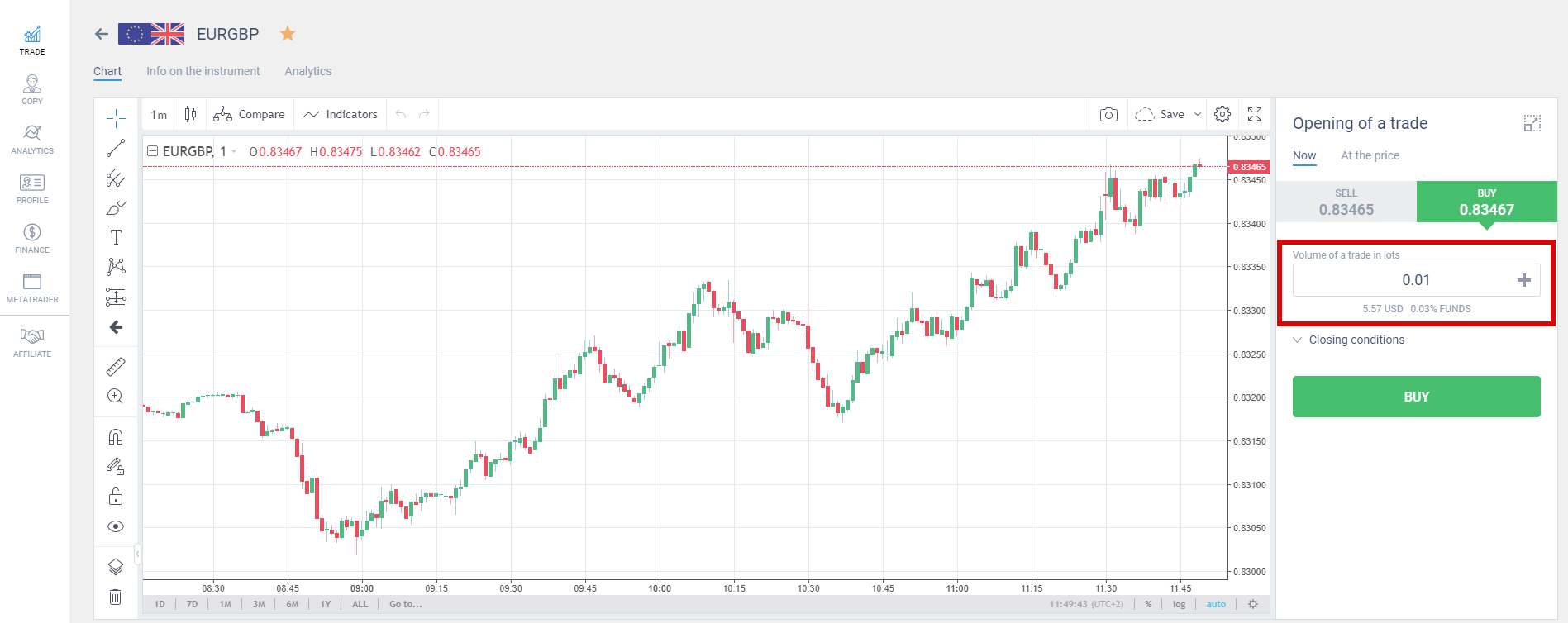Toggle lock all drawing tools
Viewport: 1568px width, 623px height.
click(116, 497)
